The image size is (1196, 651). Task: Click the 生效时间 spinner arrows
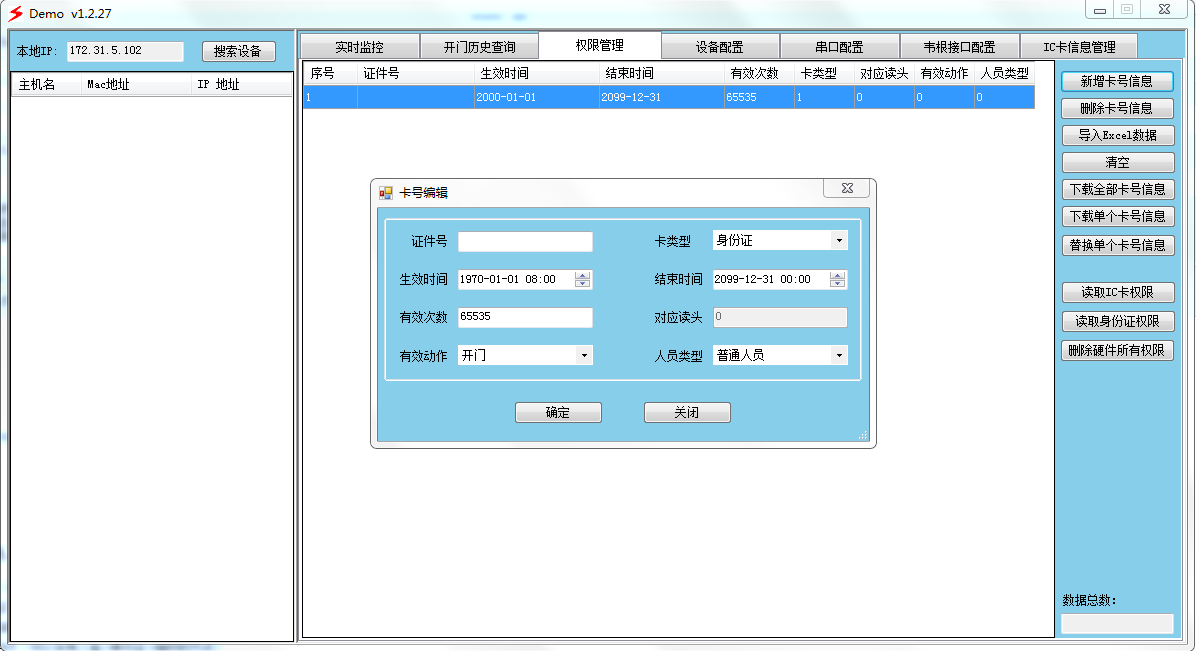coord(583,280)
